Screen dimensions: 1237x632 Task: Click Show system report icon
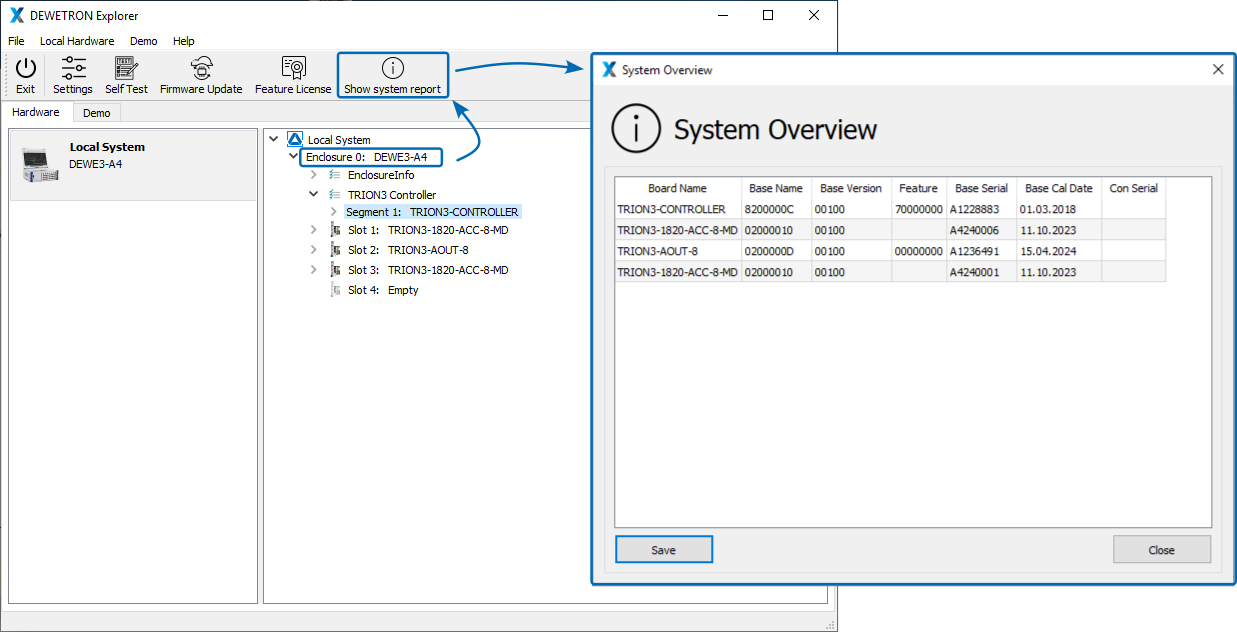point(393,68)
